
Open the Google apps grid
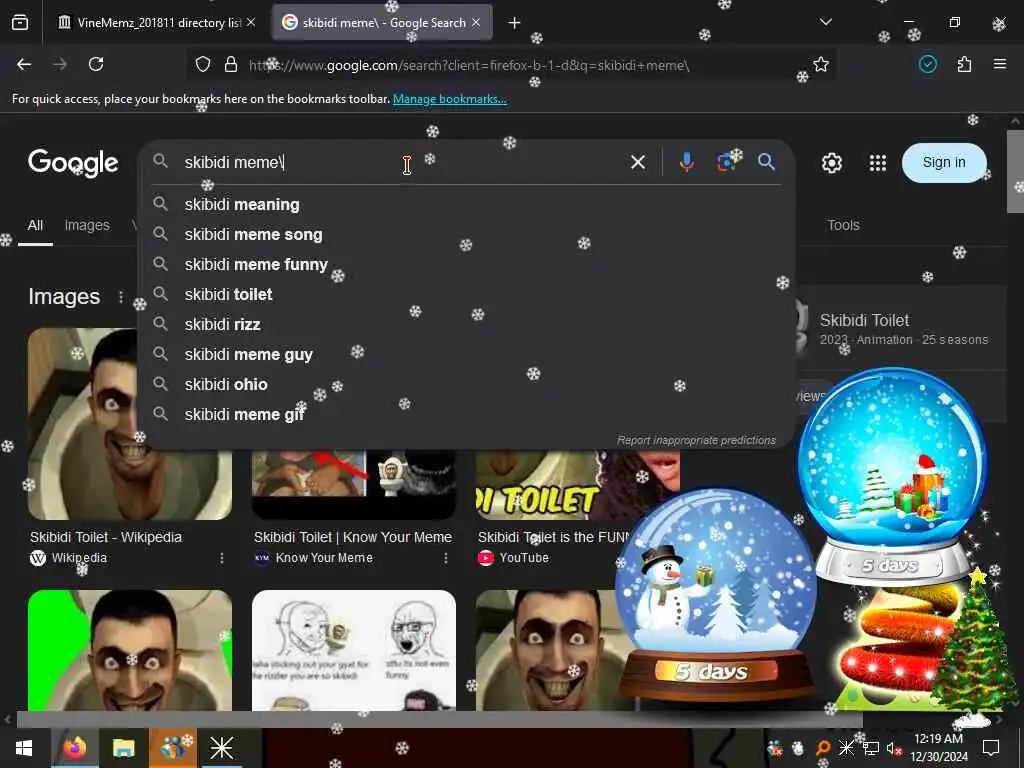pos(878,163)
